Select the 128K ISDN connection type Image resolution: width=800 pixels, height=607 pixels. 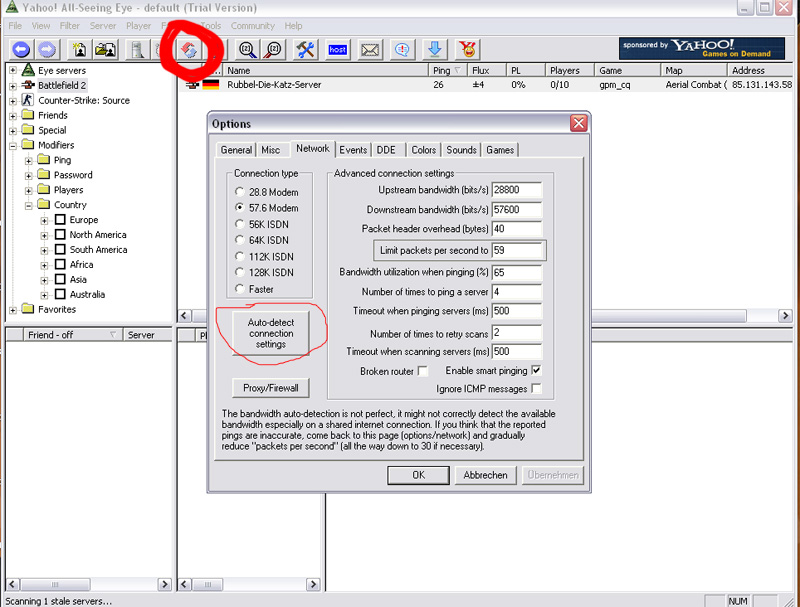click(x=239, y=272)
